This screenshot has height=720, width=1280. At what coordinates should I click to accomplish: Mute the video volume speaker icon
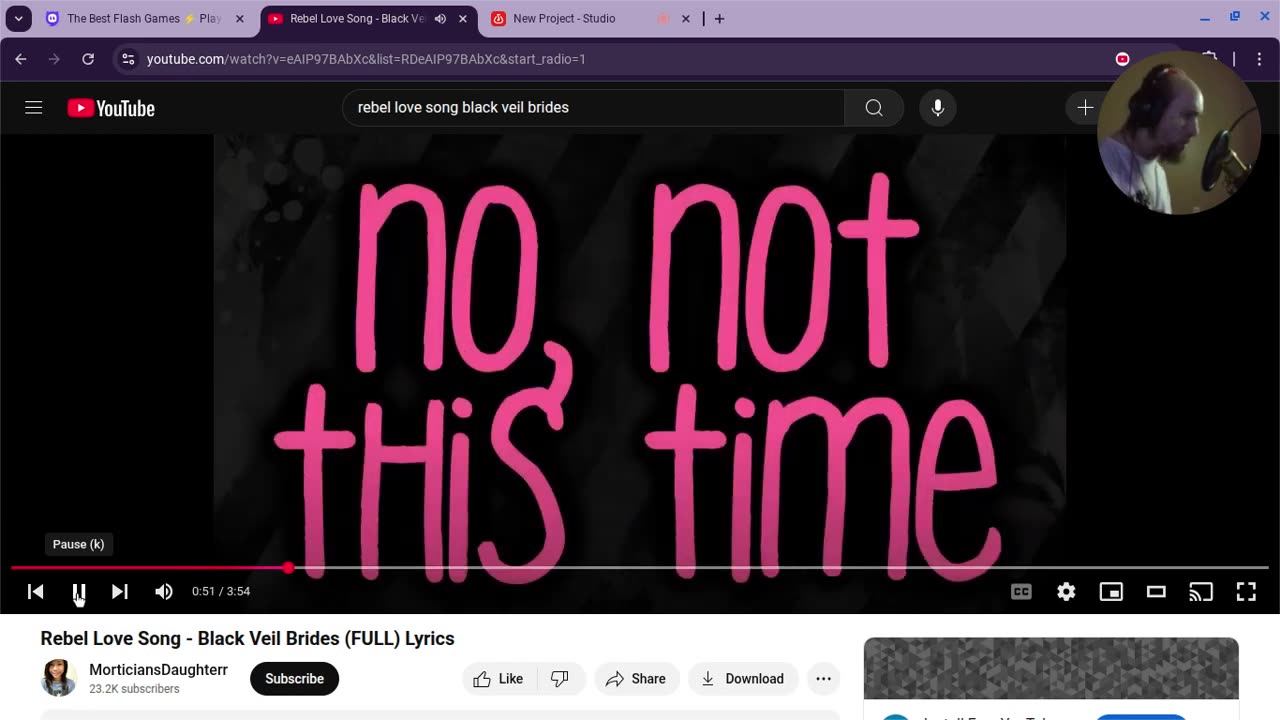tap(164, 592)
